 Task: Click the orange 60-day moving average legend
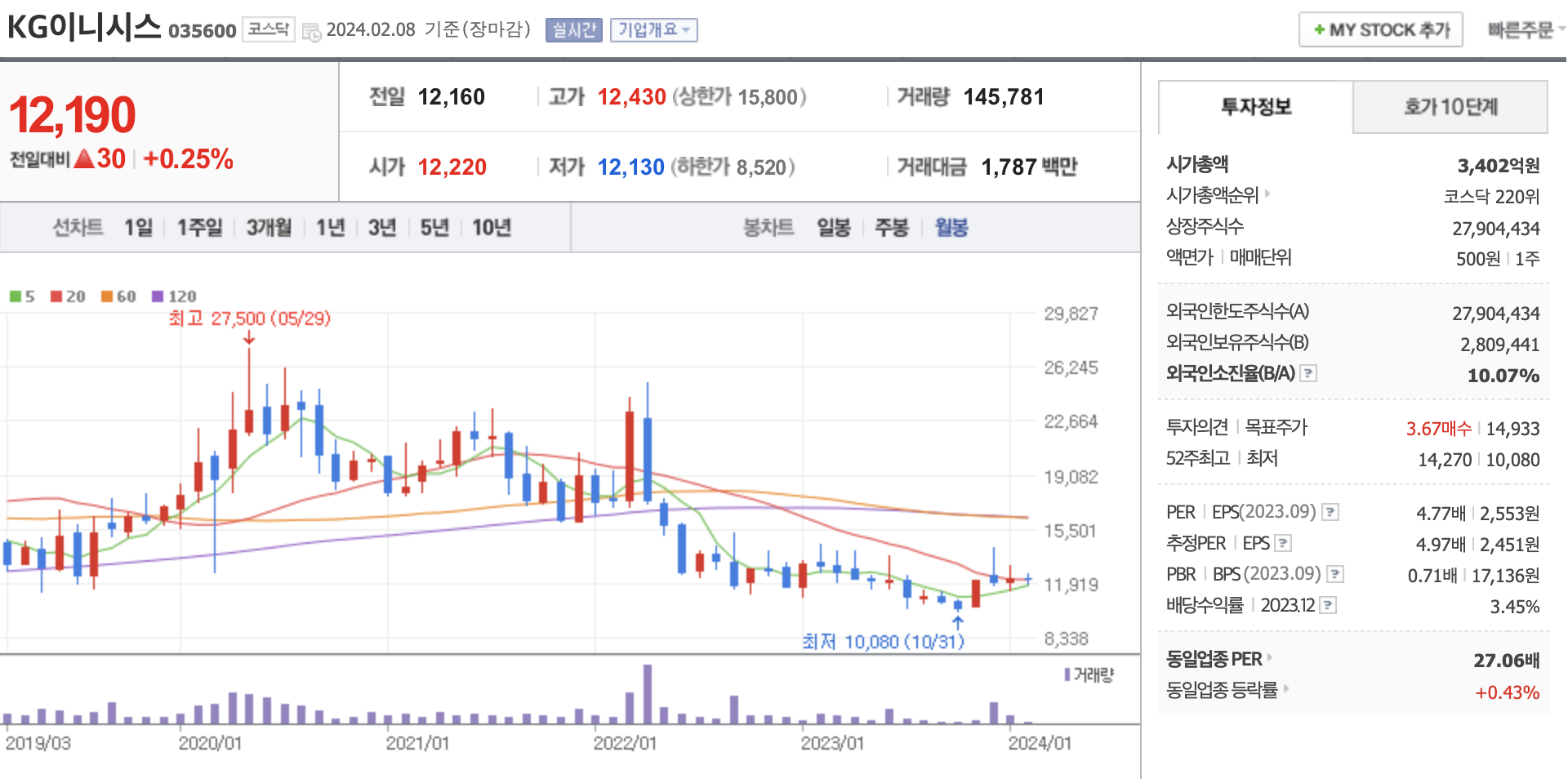point(118,296)
